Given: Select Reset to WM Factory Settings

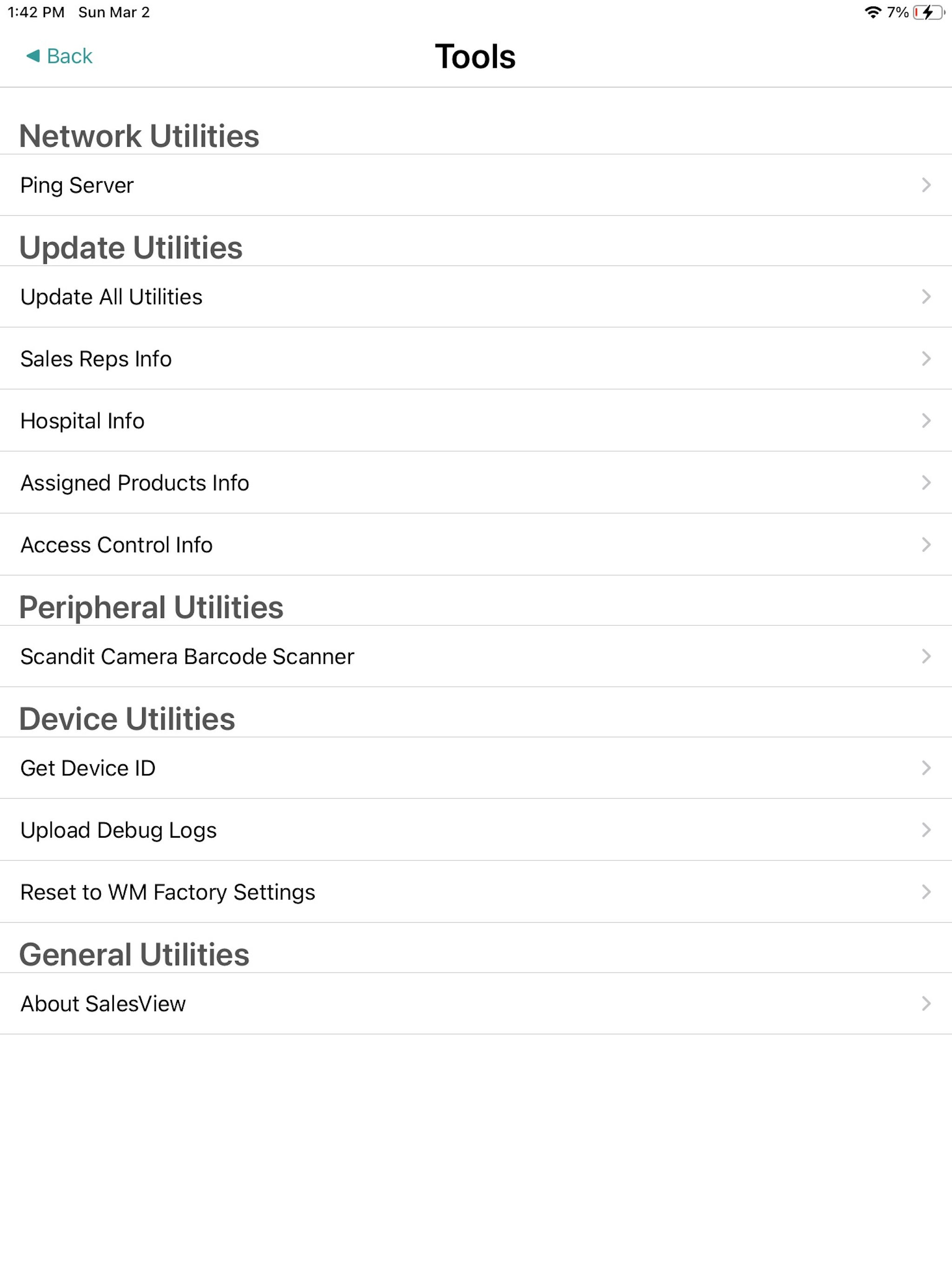Looking at the screenshot, I should (476, 892).
